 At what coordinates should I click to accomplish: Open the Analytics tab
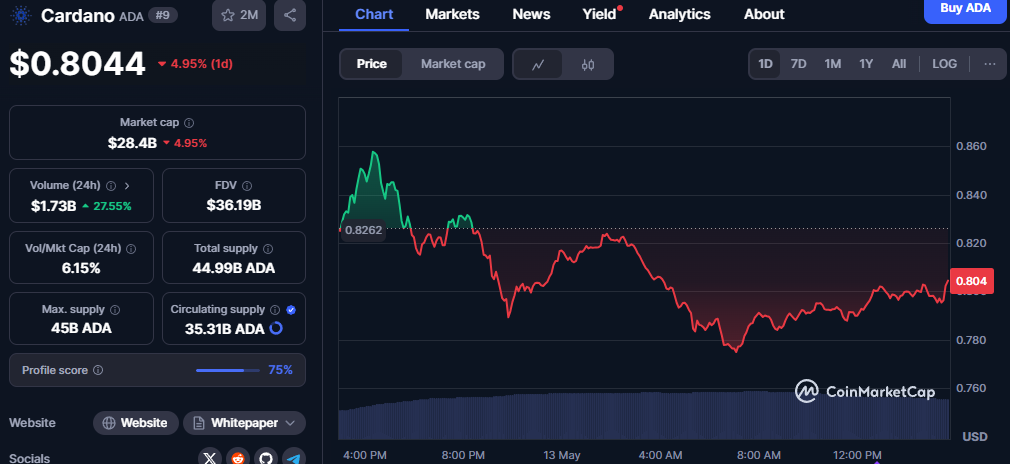pyautogui.click(x=680, y=14)
